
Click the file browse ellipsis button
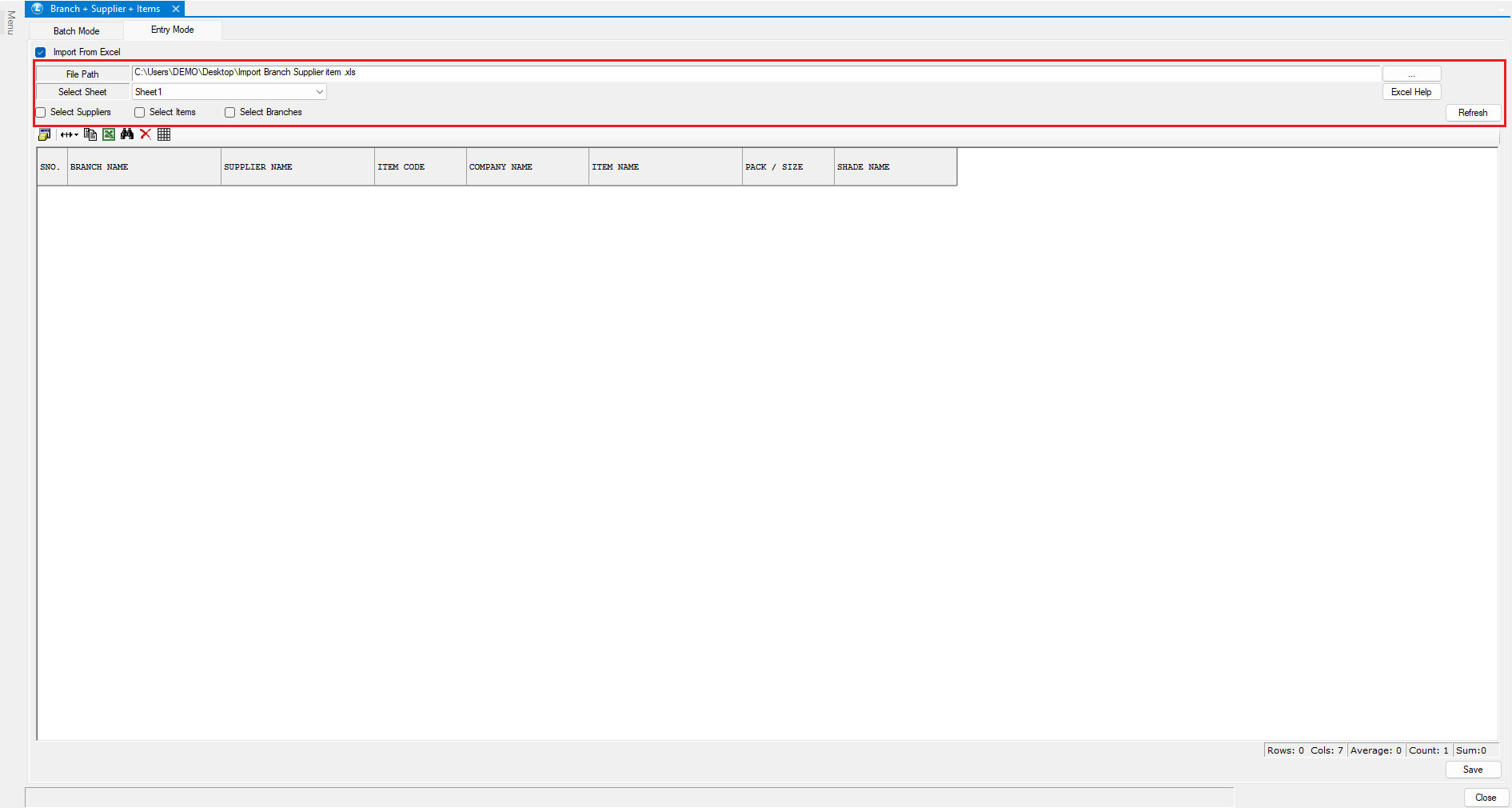(x=1411, y=74)
